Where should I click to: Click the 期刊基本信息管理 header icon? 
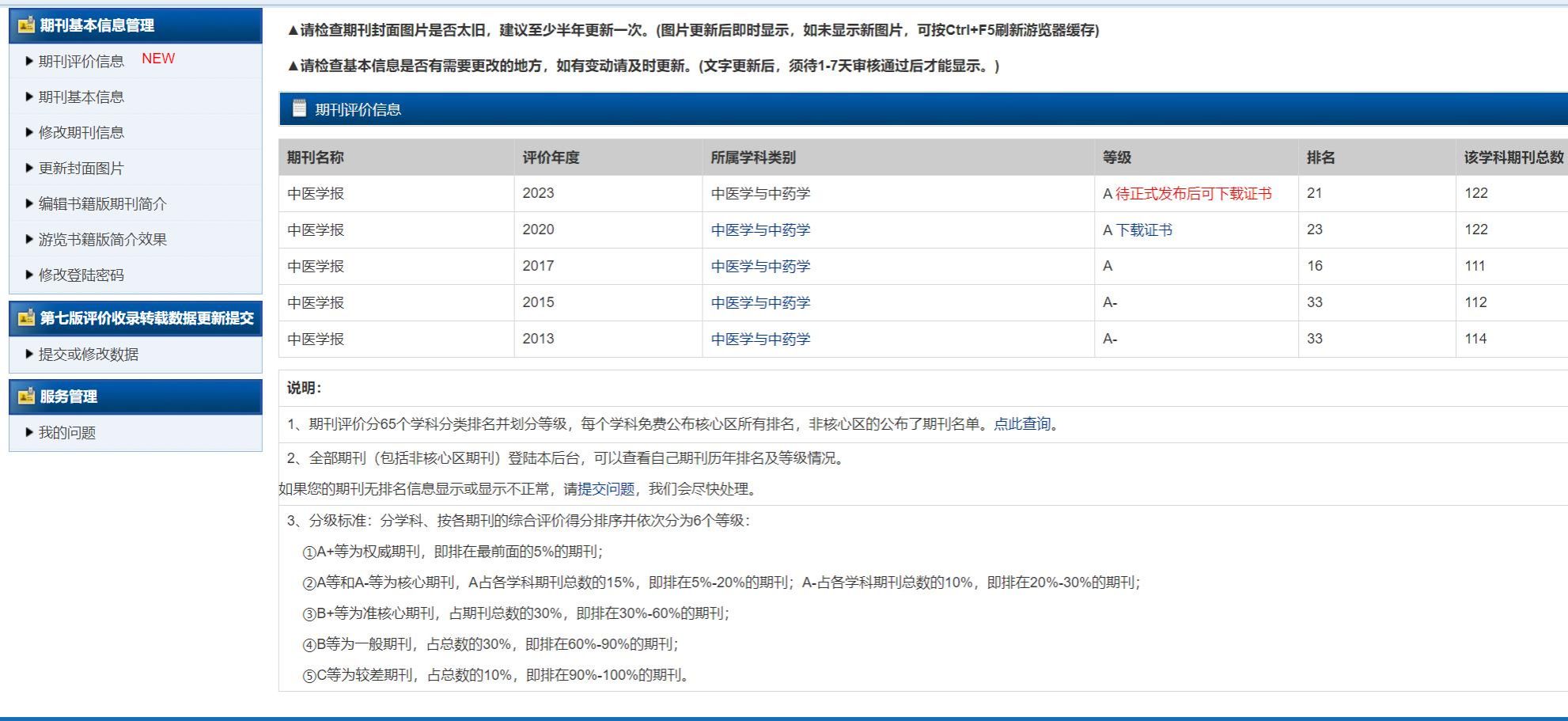point(26,25)
